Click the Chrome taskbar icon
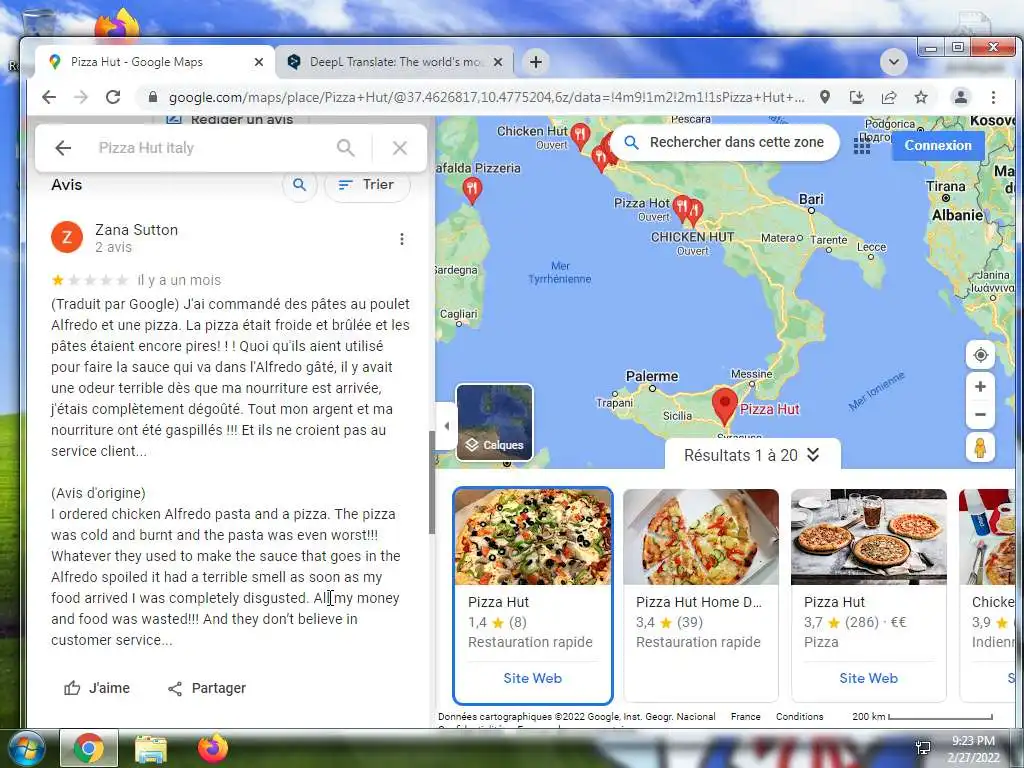The image size is (1024, 768). tap(88, 748)
